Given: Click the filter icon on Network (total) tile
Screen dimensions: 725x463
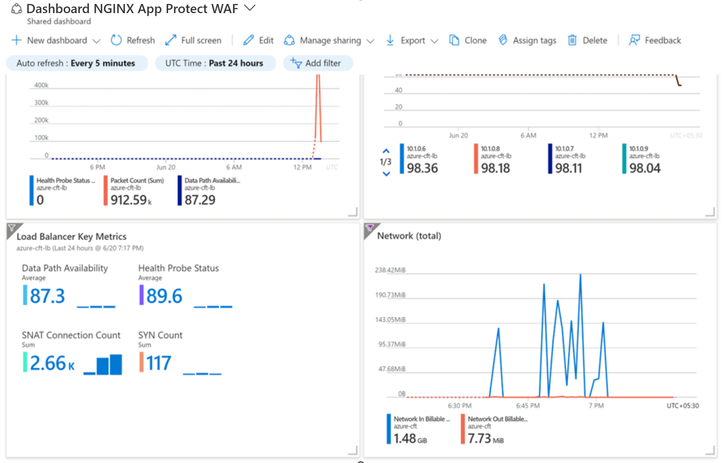Looking at the screenshot, I should (370, 228).
